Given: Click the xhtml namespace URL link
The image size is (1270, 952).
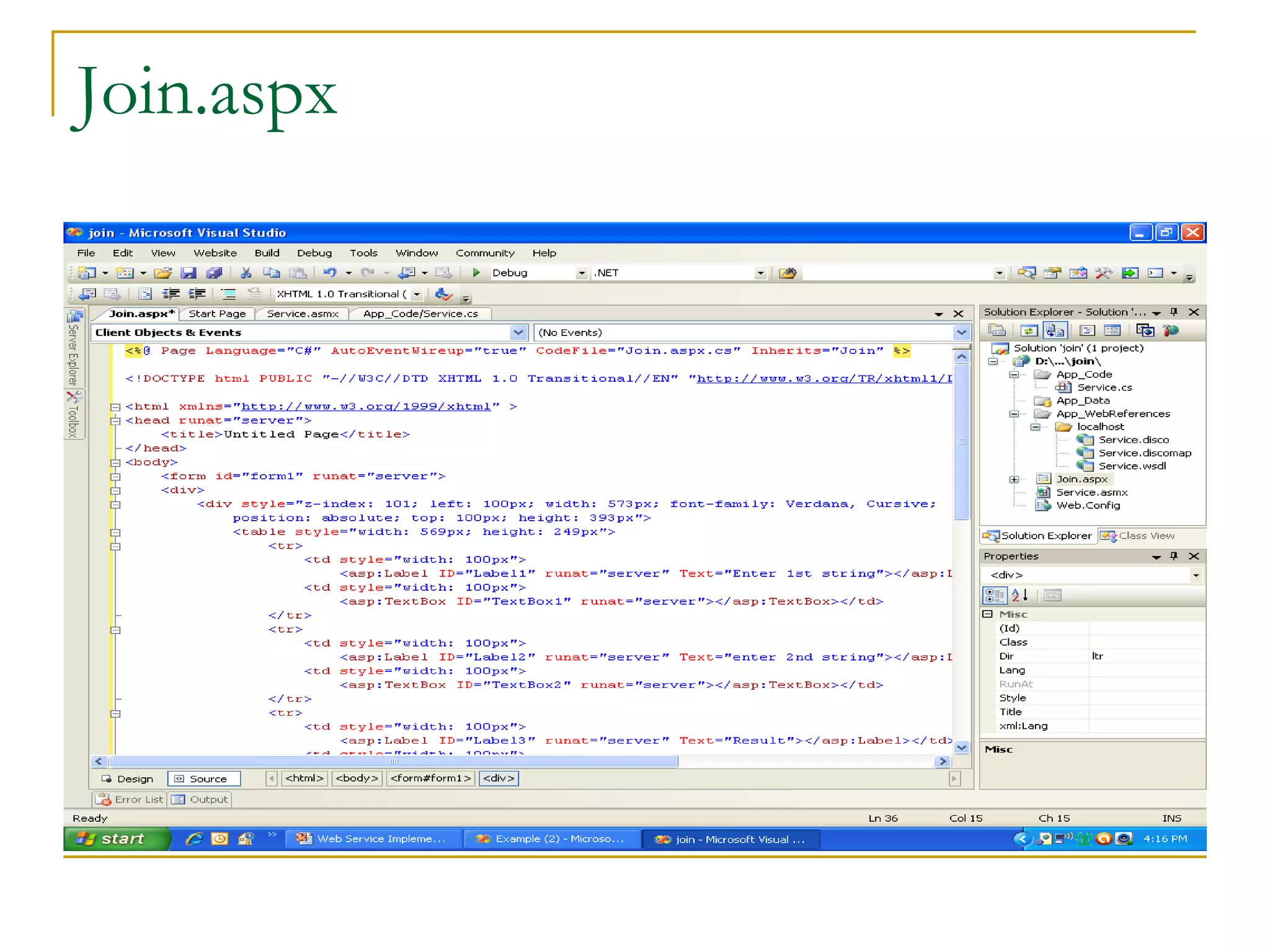Looking at the screenshot, I should click(x=366, y=407).
